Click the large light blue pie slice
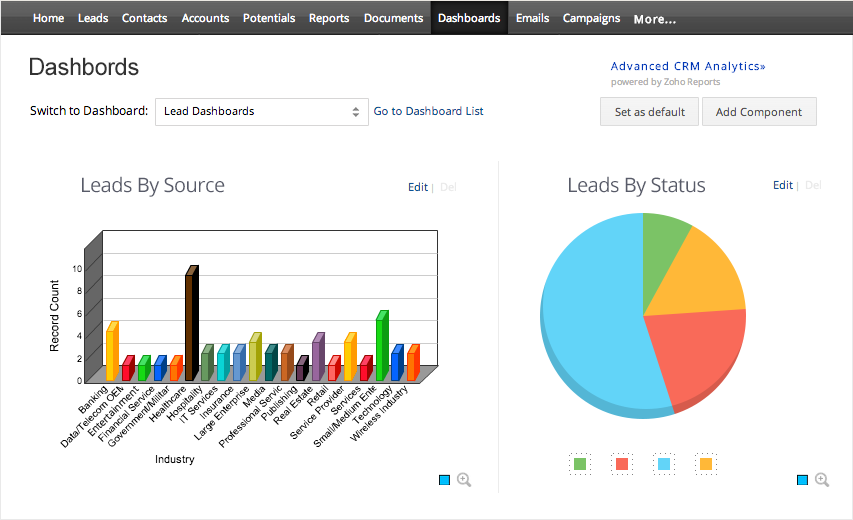853x520 pixels. 590,310
